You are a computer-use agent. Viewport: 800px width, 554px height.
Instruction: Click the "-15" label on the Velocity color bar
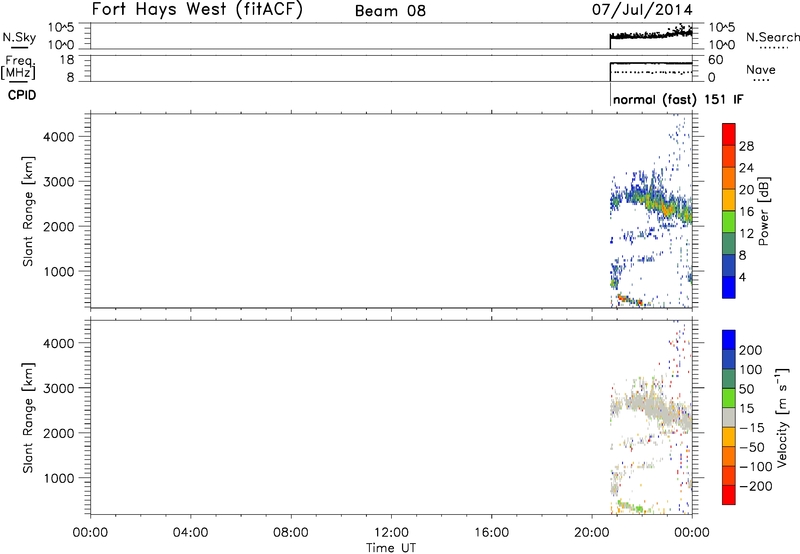(x=752, y=428)
